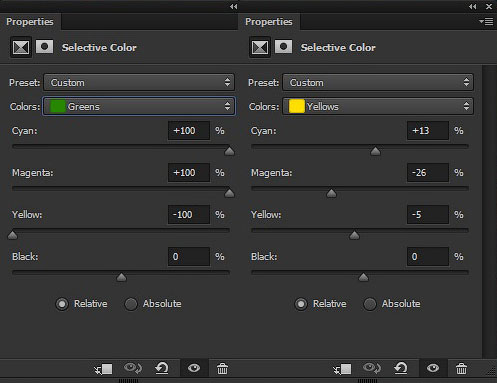
Task: Delete the Greens adjustment layer via trash icon
Action: pyautogui.click(x=222, y=369)
